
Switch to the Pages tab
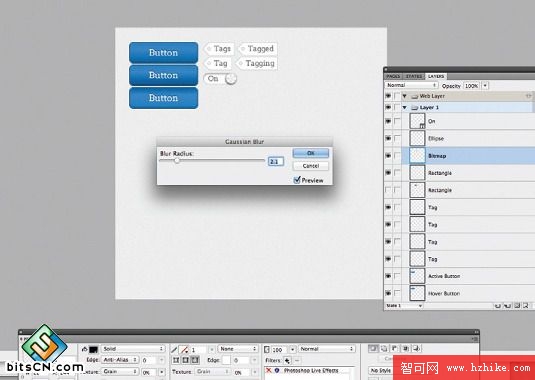tap(393, 76)
